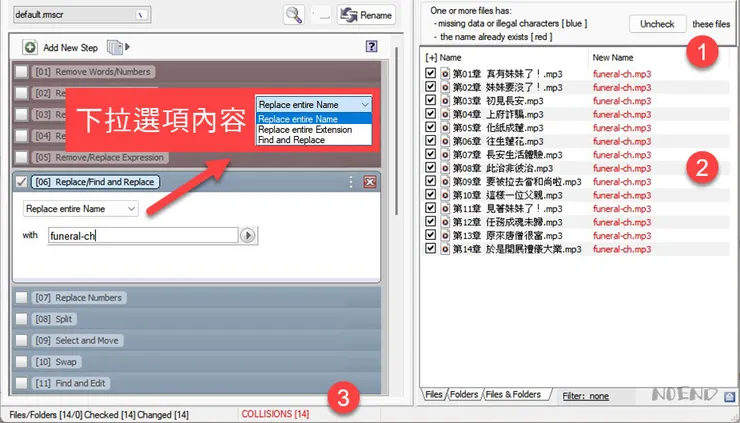Click the 'with' text field containing funeral-ch

[143, 236]
